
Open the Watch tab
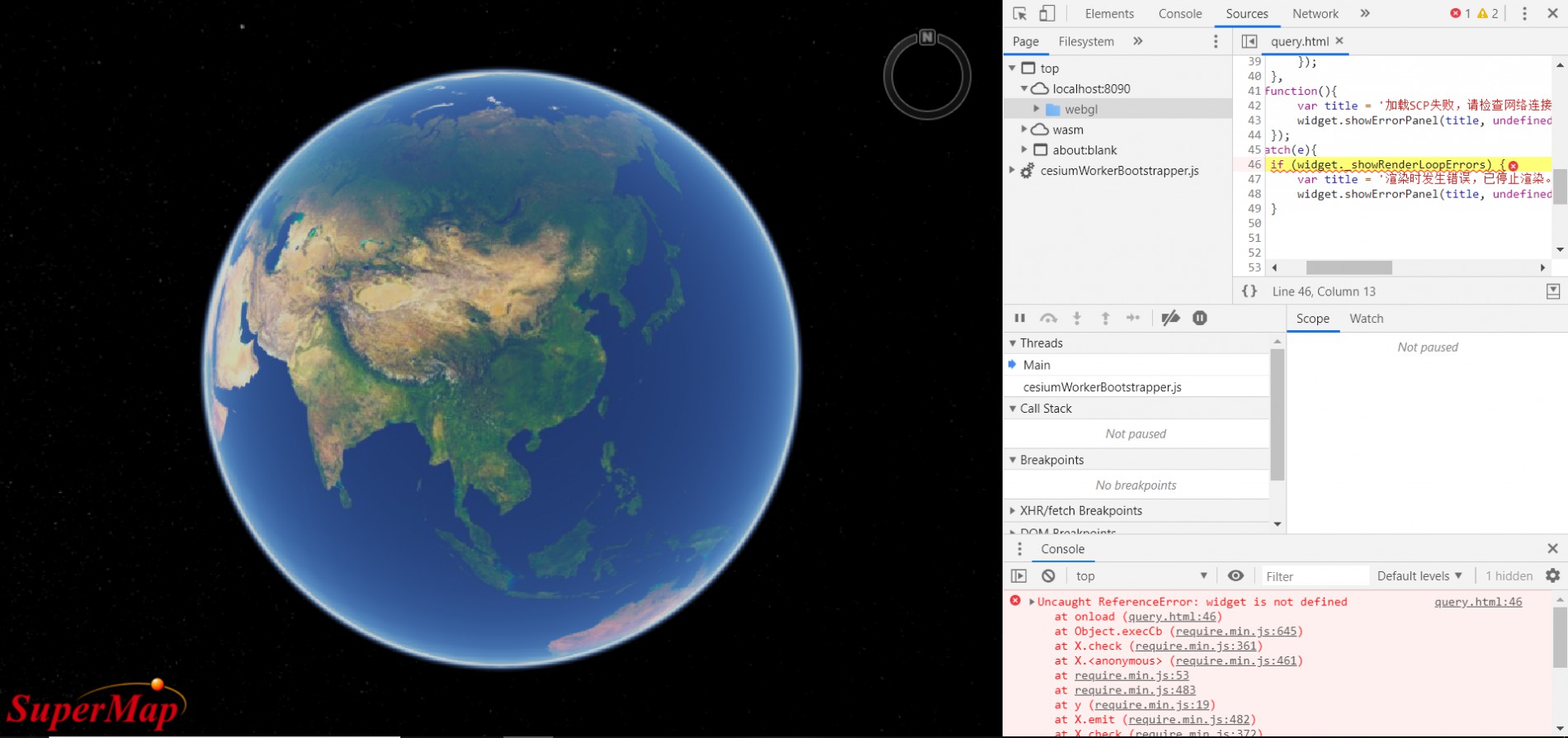[1366, 319]
